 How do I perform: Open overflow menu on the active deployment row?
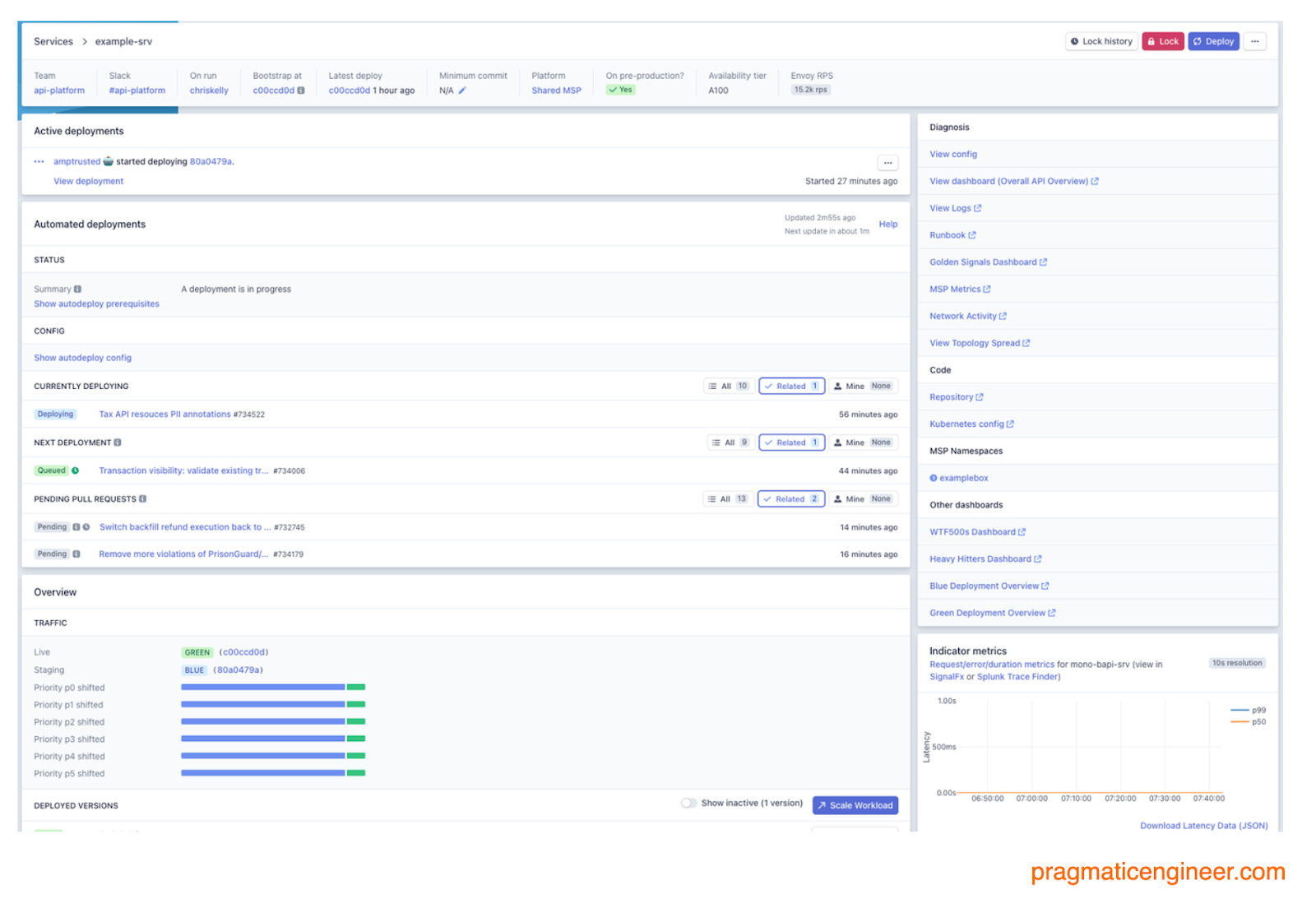click(887, 163)
